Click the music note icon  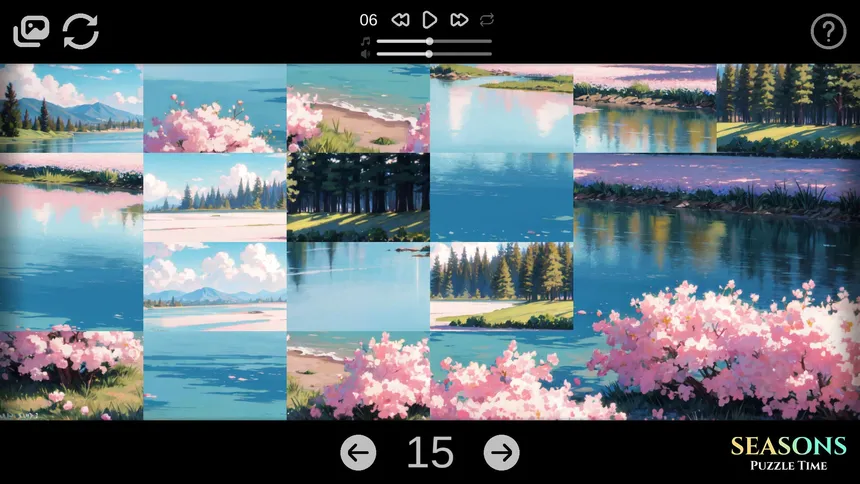coord(366,41)
